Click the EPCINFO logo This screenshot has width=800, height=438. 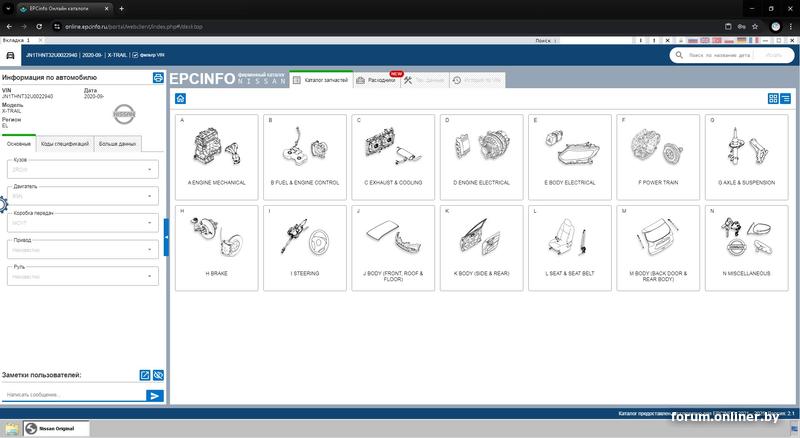[202, 79]
